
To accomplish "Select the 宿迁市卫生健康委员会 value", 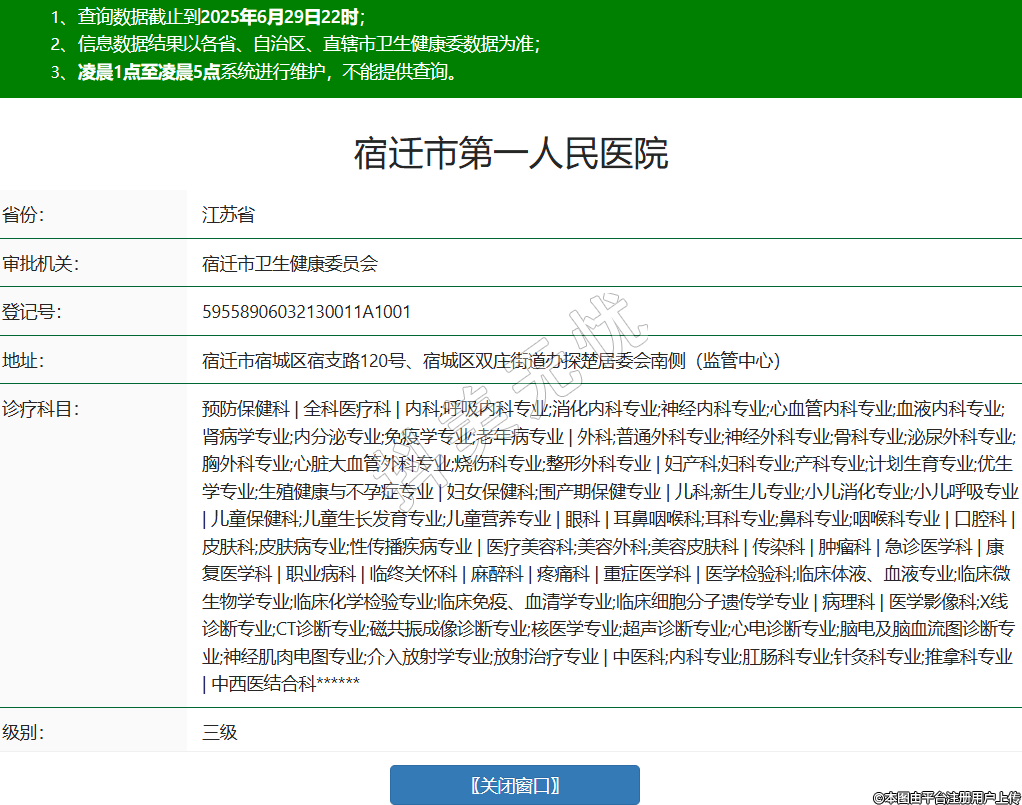I will pyautogui.click(x=290, y=264).
